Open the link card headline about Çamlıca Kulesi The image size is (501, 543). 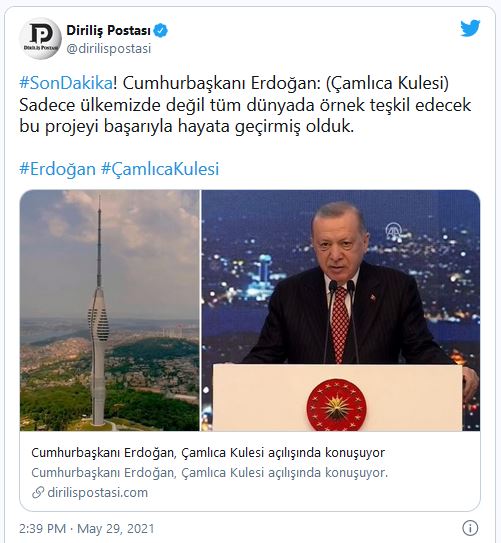tap(208, 452)
